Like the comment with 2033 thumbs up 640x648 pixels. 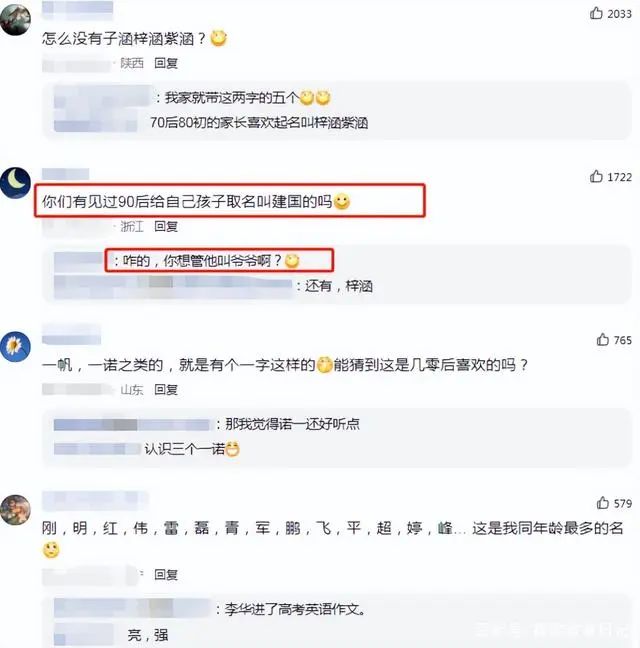596,14
